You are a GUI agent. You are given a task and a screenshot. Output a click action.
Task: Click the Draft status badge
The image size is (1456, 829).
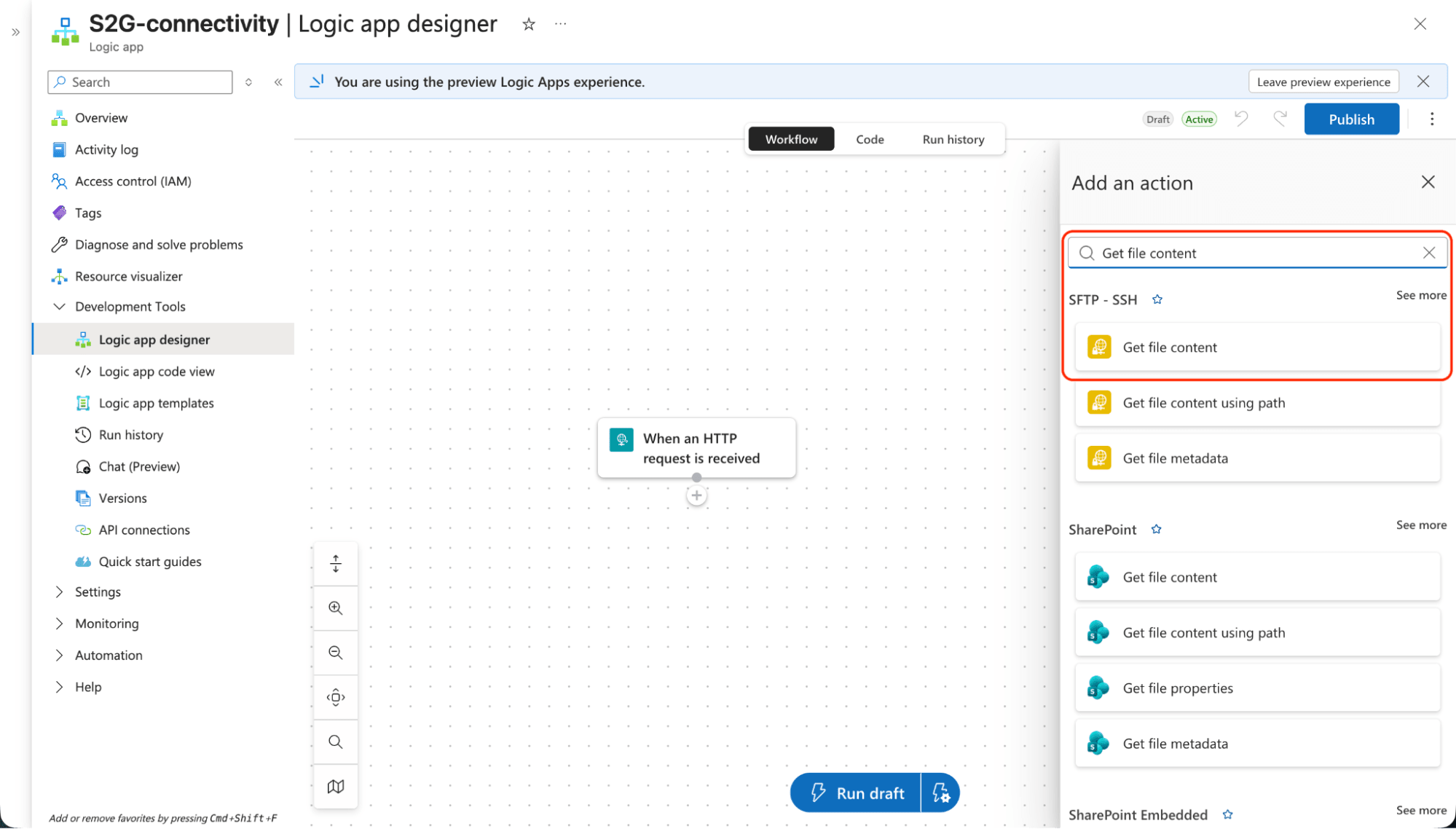pos(1157,119)
